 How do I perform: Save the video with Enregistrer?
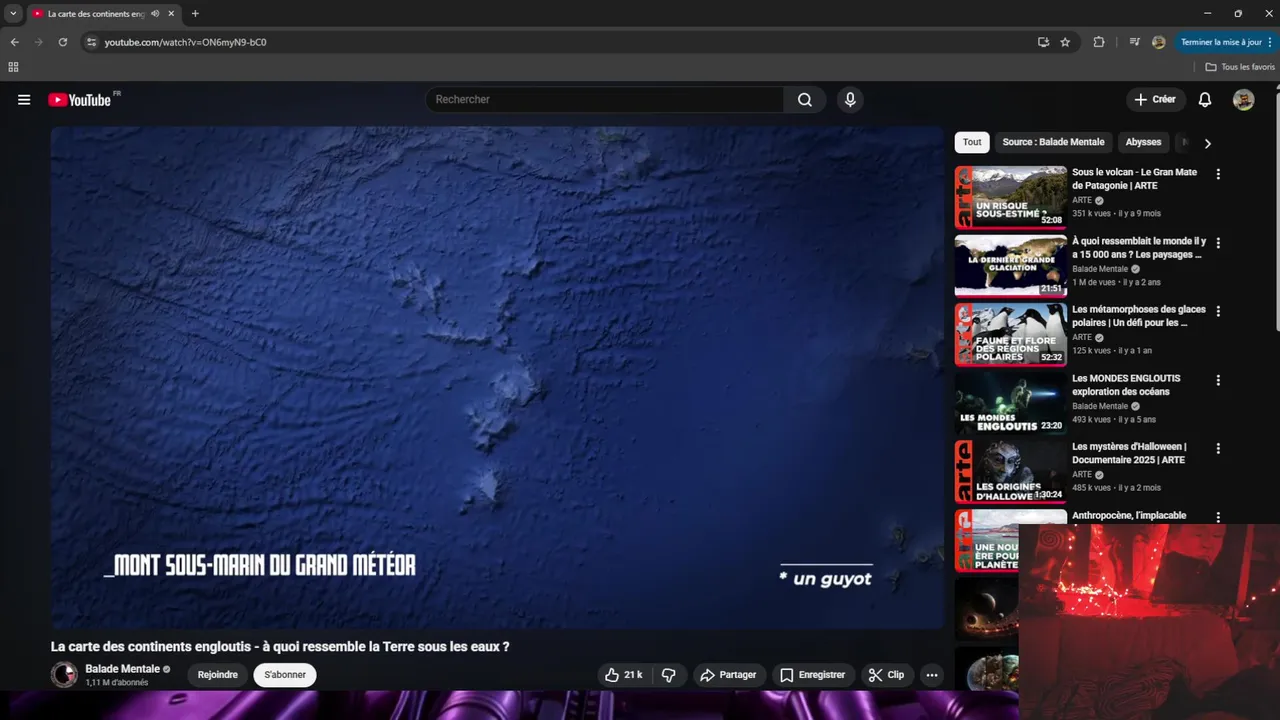click(812, 675)
